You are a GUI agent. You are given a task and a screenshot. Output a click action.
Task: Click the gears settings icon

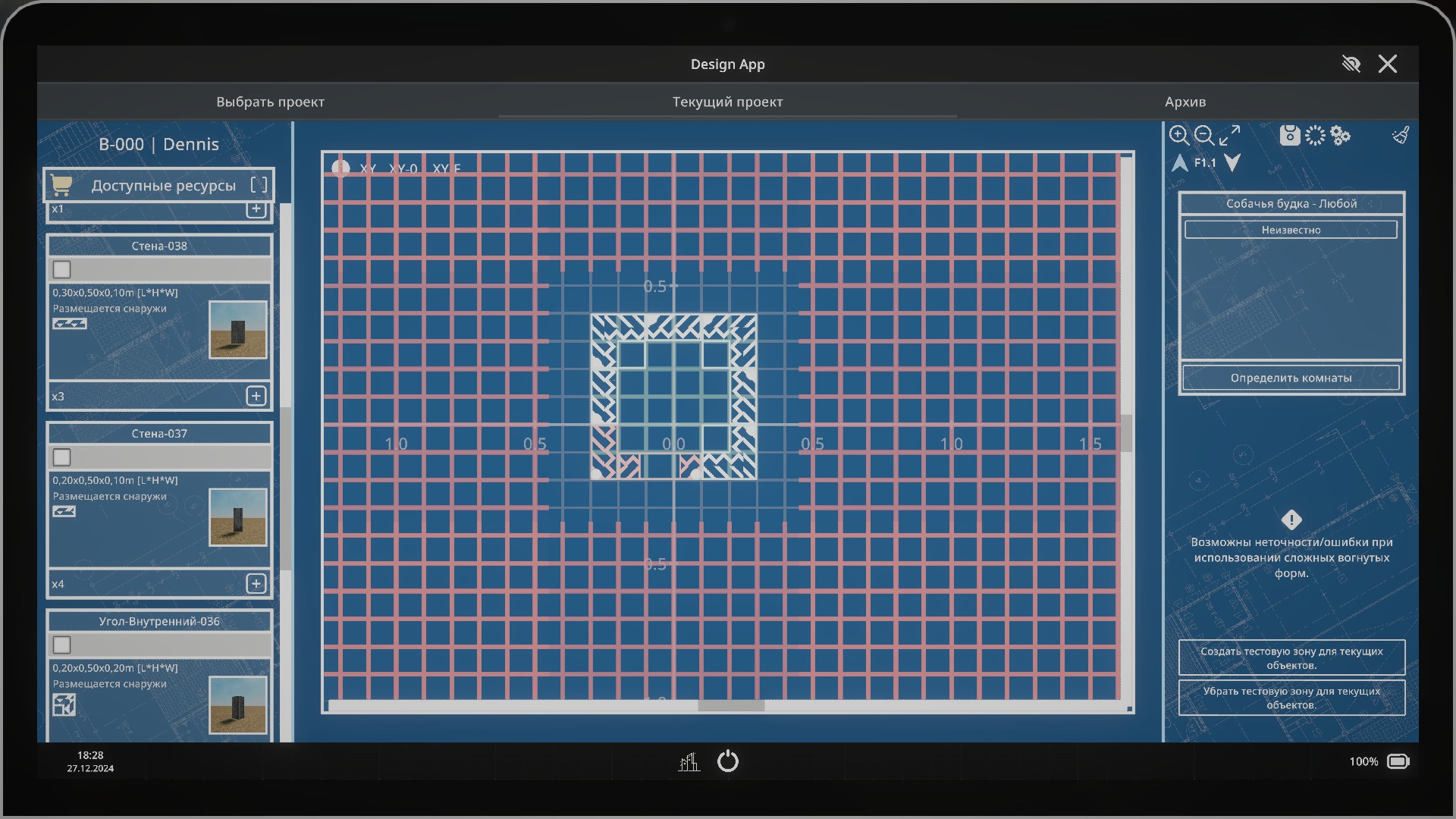[x=1341, y=136]
